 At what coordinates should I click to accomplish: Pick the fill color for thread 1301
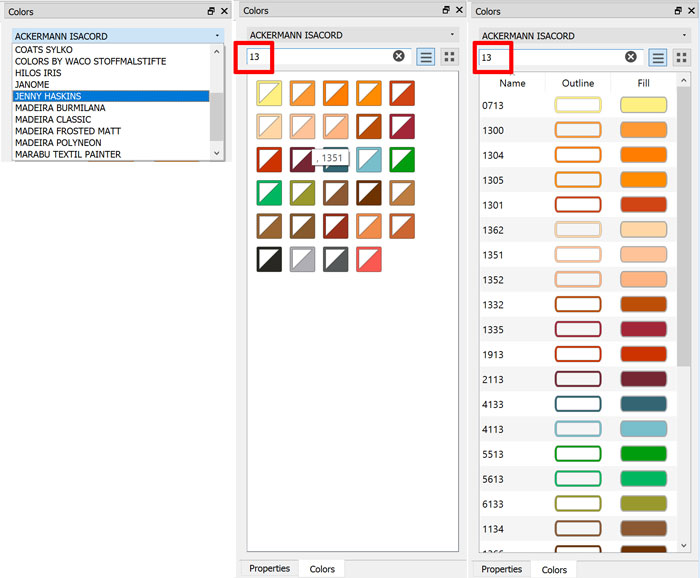(643, 205)
